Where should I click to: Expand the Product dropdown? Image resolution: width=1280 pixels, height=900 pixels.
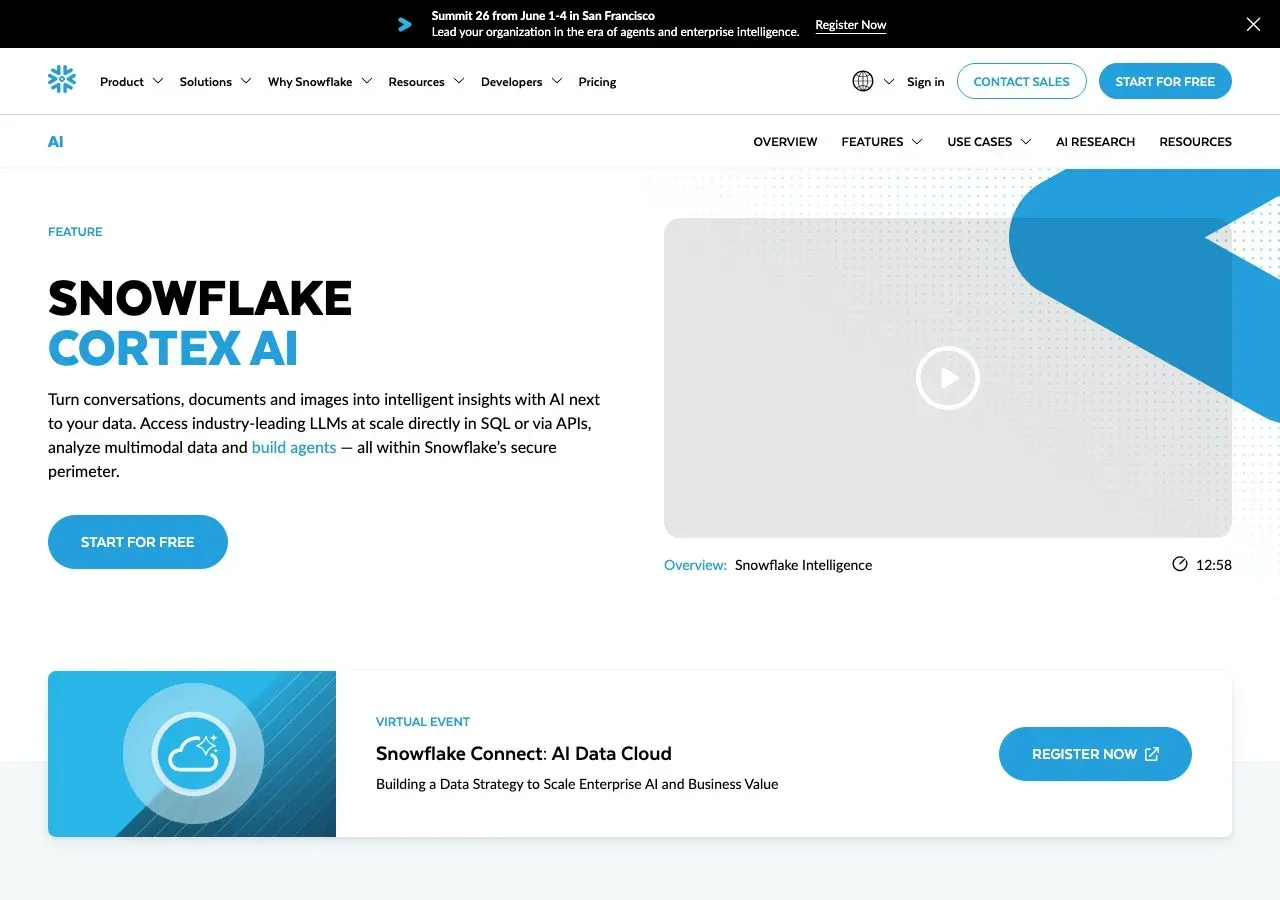(130, 81)
